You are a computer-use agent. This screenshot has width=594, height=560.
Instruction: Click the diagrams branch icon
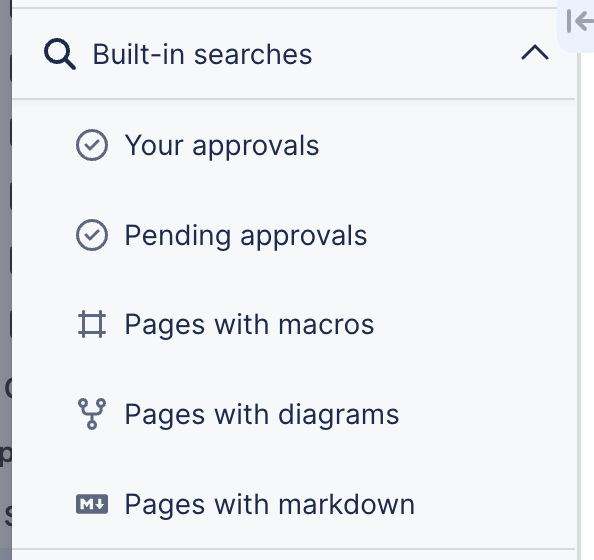92,414
